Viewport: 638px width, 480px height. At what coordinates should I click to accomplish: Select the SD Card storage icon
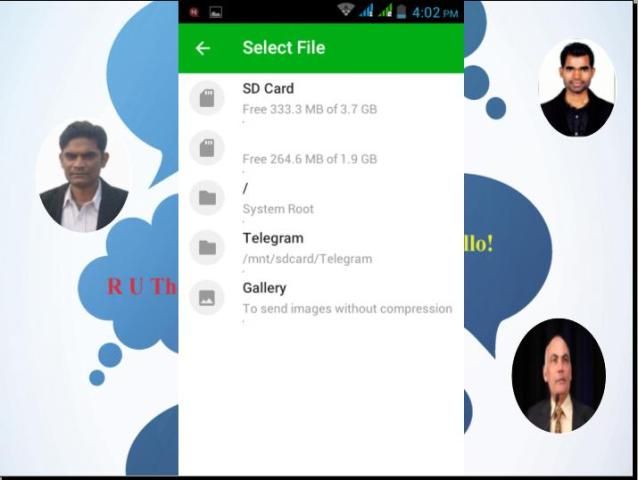click(207, 98)
